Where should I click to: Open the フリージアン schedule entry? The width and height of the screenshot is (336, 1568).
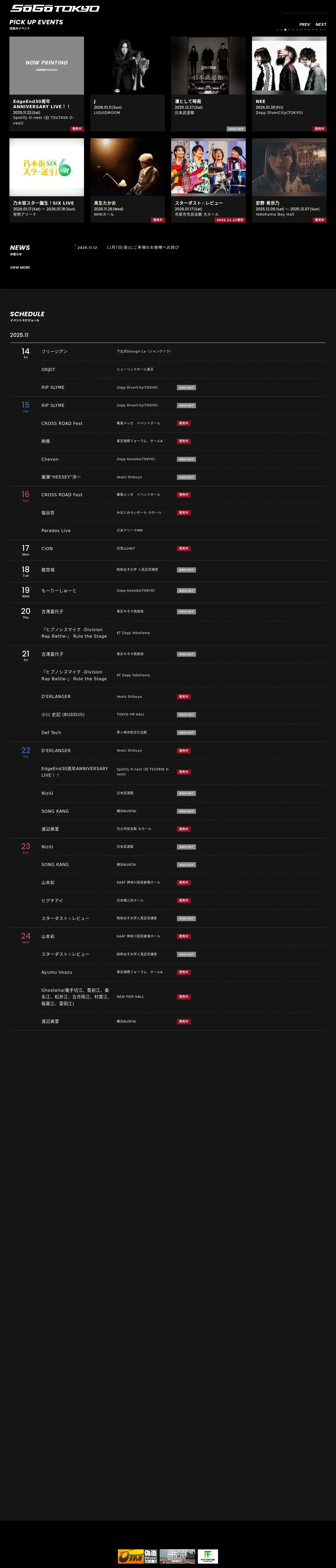pyautogui.click(x=54, y=352)
